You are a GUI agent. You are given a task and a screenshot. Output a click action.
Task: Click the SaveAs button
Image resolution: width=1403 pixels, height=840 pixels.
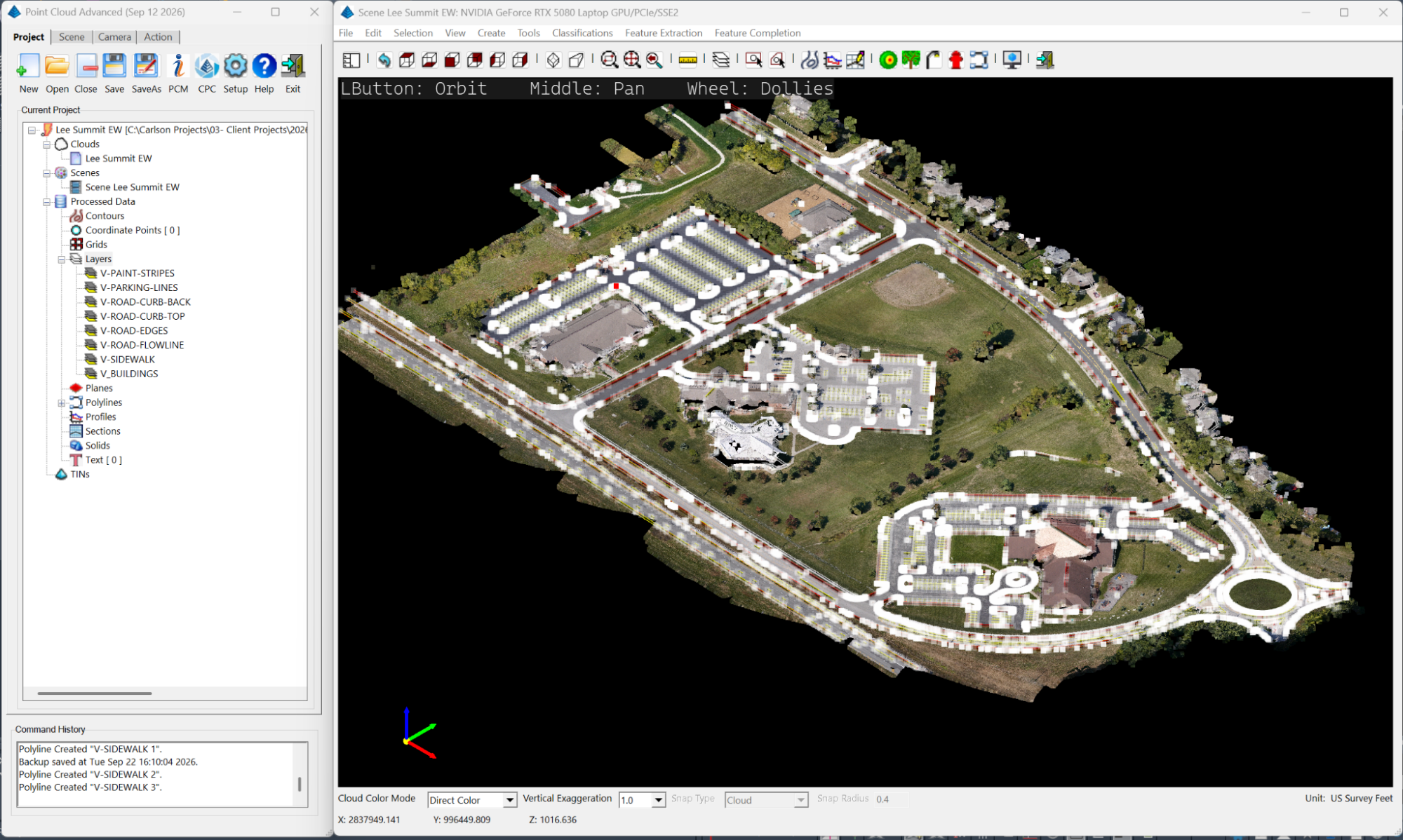click(x=146, y=74)
